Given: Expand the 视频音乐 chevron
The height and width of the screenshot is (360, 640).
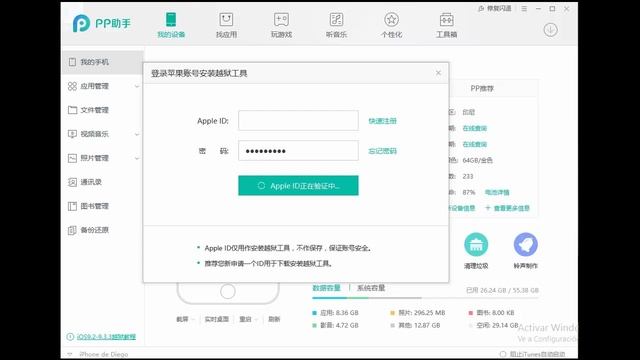Looking at the screenshot, I should (x=137, y=134).
